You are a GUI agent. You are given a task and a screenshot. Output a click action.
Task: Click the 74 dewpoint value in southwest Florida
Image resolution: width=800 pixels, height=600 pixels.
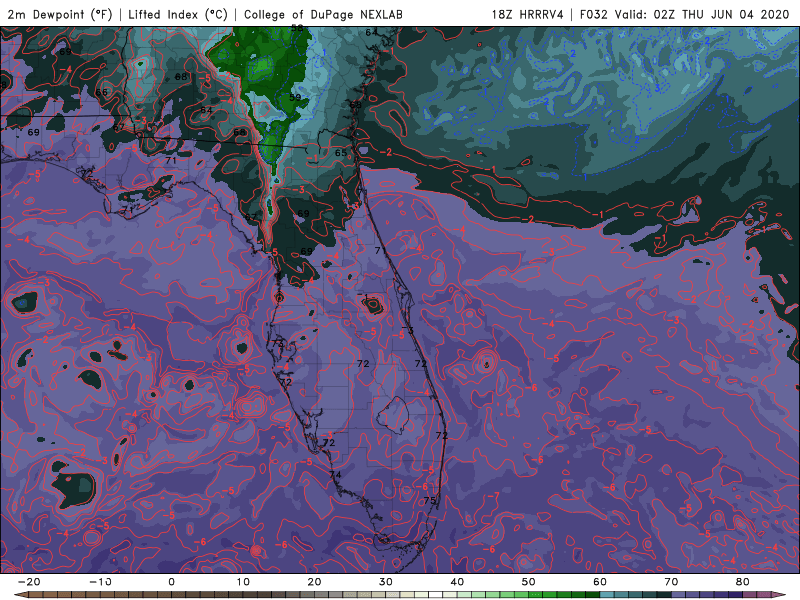(x=335, y=474)
